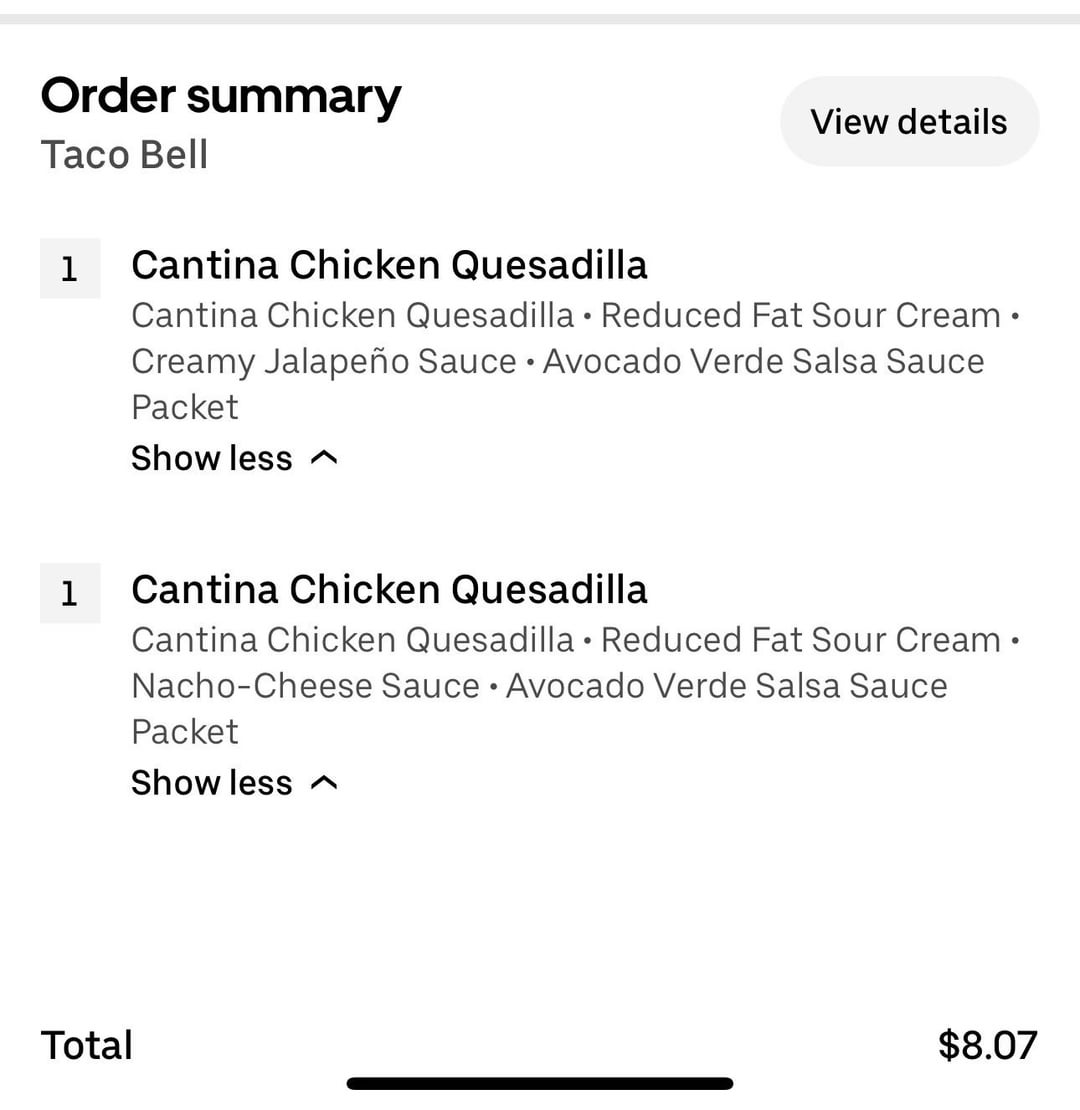The image size is (1080, 1110).
Task: Click the Total label
Action: 87,1045
